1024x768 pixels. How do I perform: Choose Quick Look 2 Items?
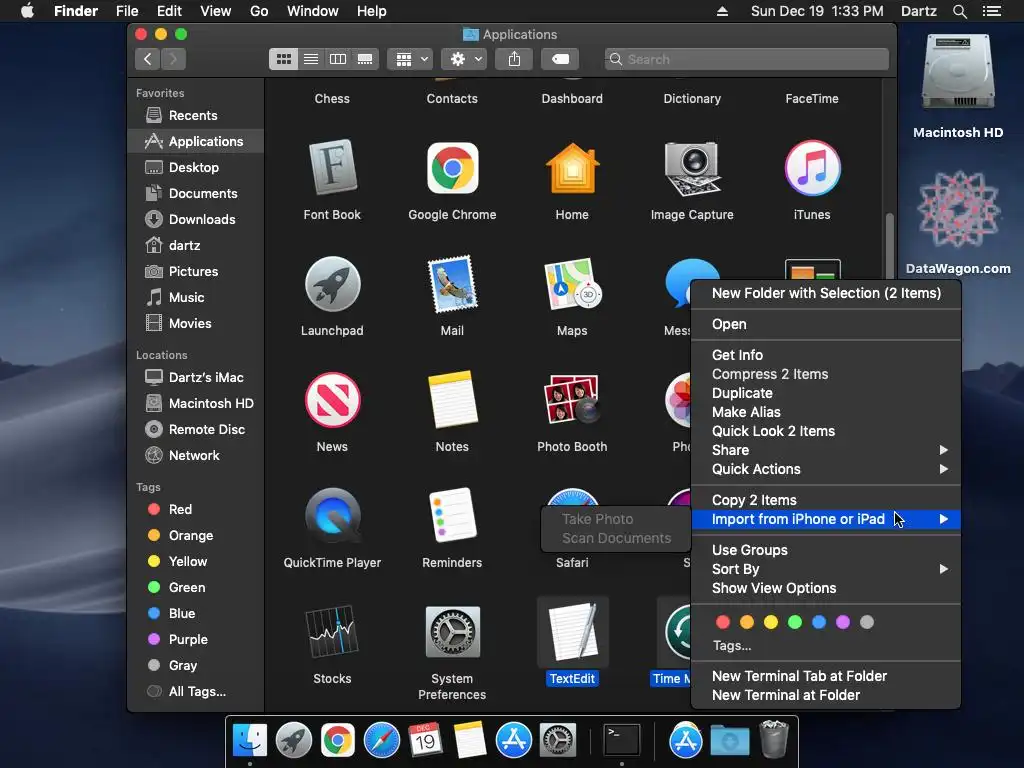[x=826, y=431]
